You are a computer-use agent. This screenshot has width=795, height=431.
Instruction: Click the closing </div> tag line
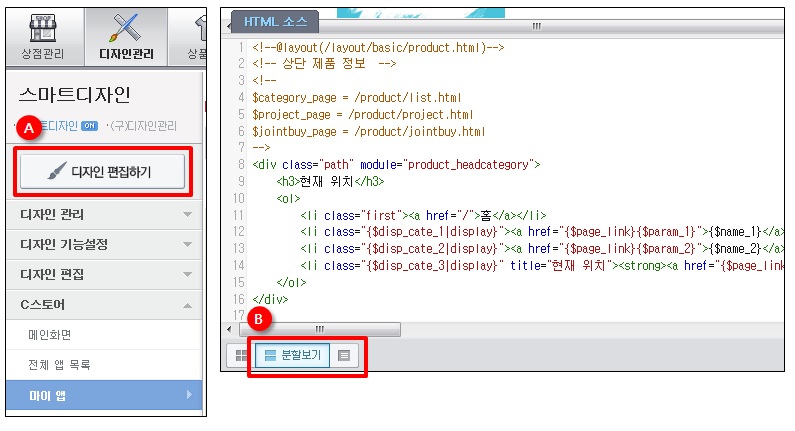point(270,299)
